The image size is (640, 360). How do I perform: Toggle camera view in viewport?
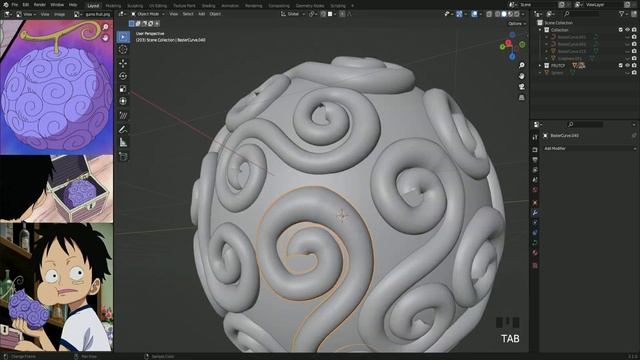pos(522,87)
